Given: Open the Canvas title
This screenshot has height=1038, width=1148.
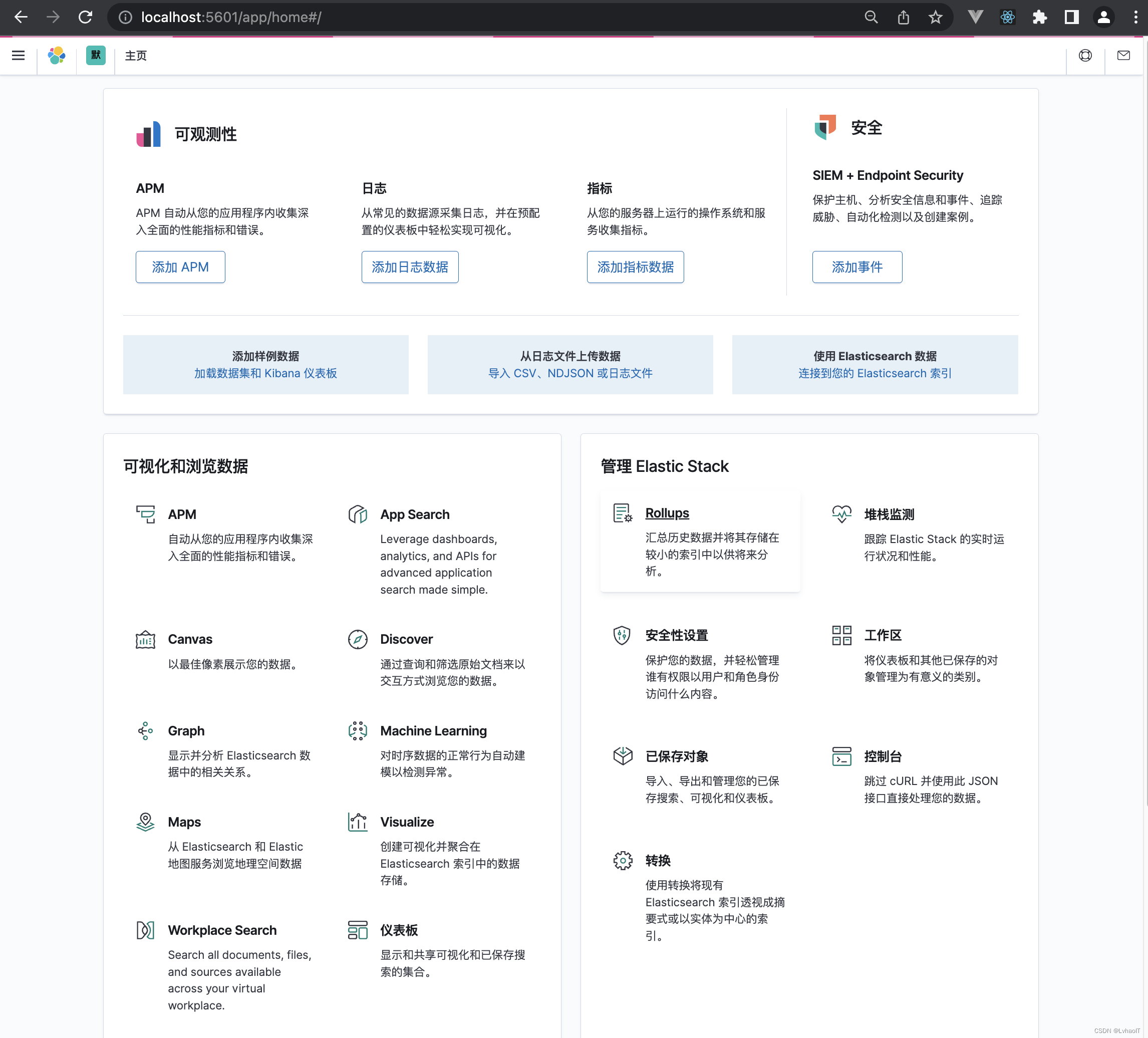Looking at the screenshot, I should click(190, 639).
